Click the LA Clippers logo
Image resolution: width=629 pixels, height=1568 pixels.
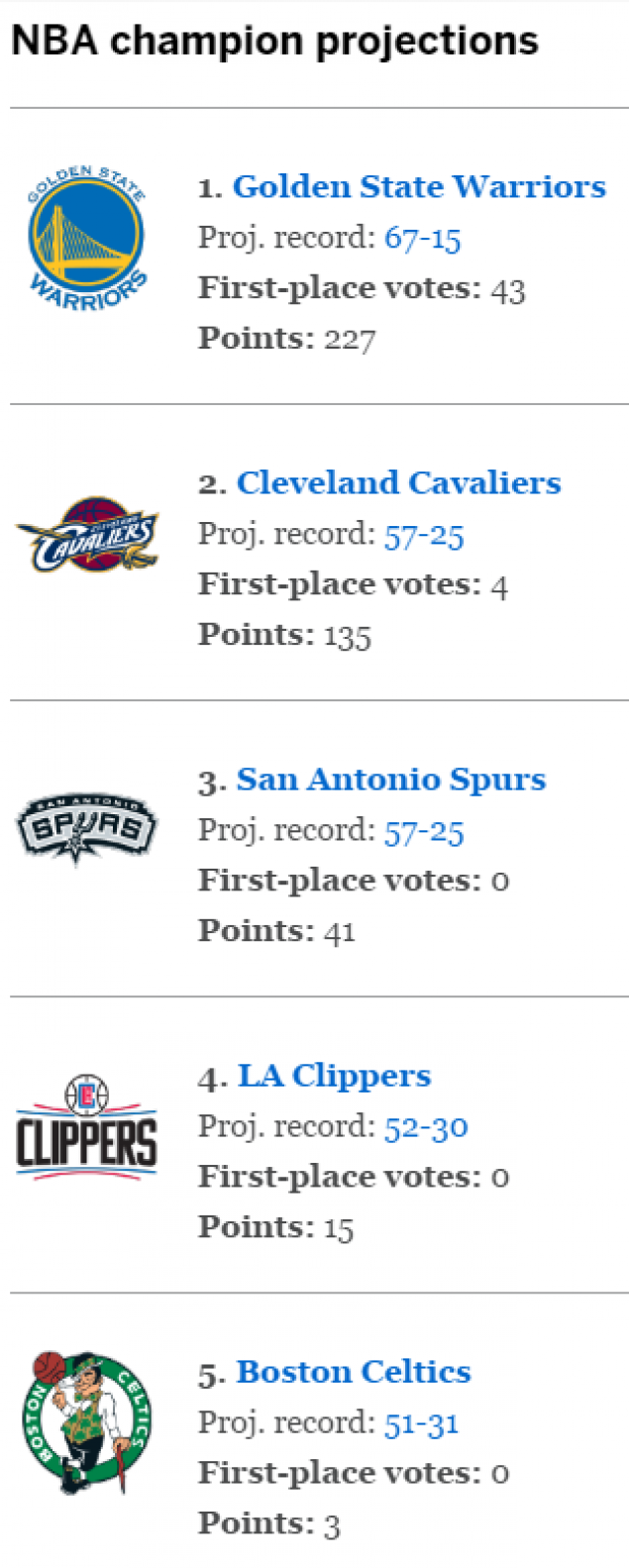click(86, 1127)
